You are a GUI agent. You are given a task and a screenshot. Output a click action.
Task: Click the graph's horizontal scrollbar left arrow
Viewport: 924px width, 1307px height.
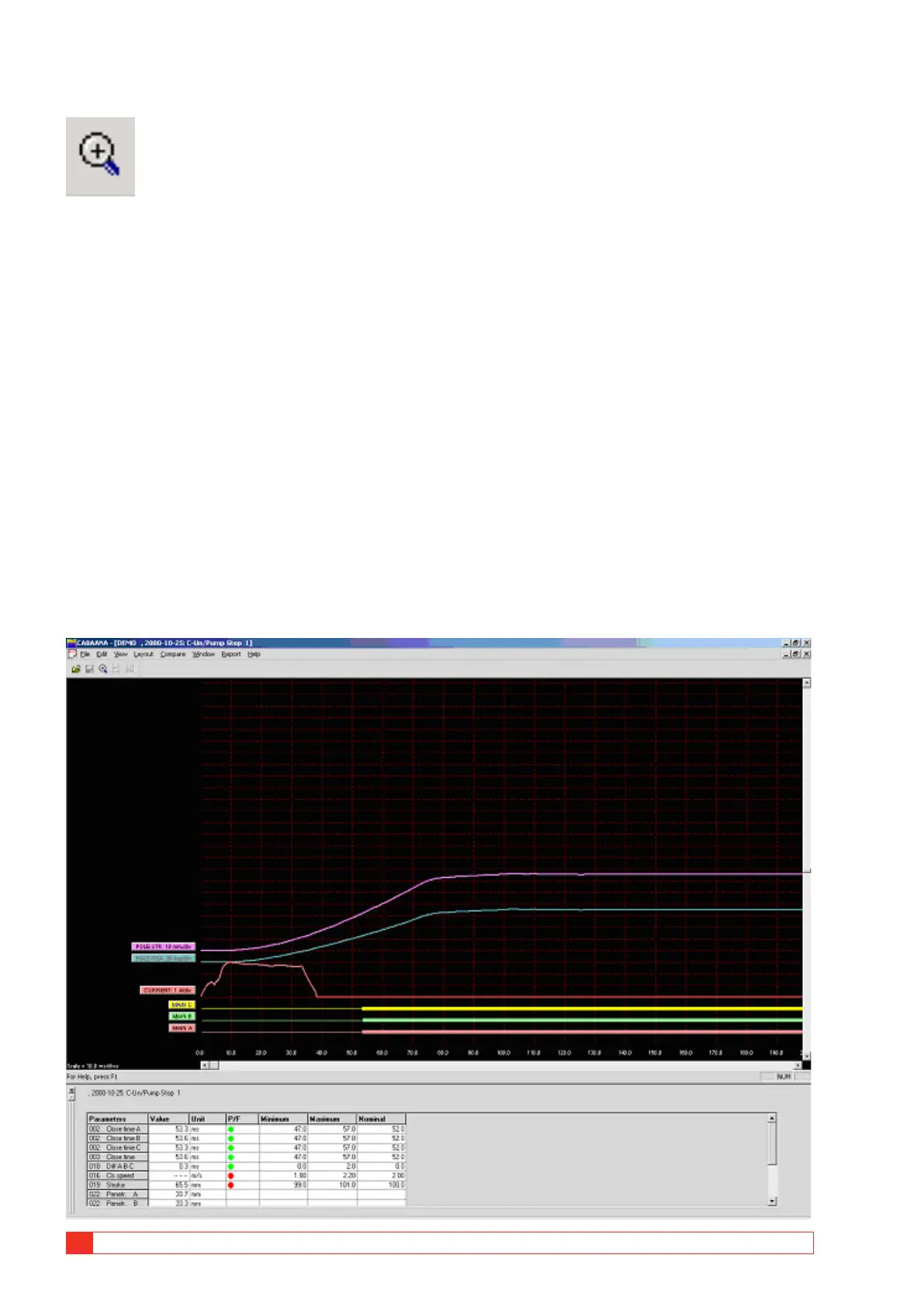(x=206, y=1066)
